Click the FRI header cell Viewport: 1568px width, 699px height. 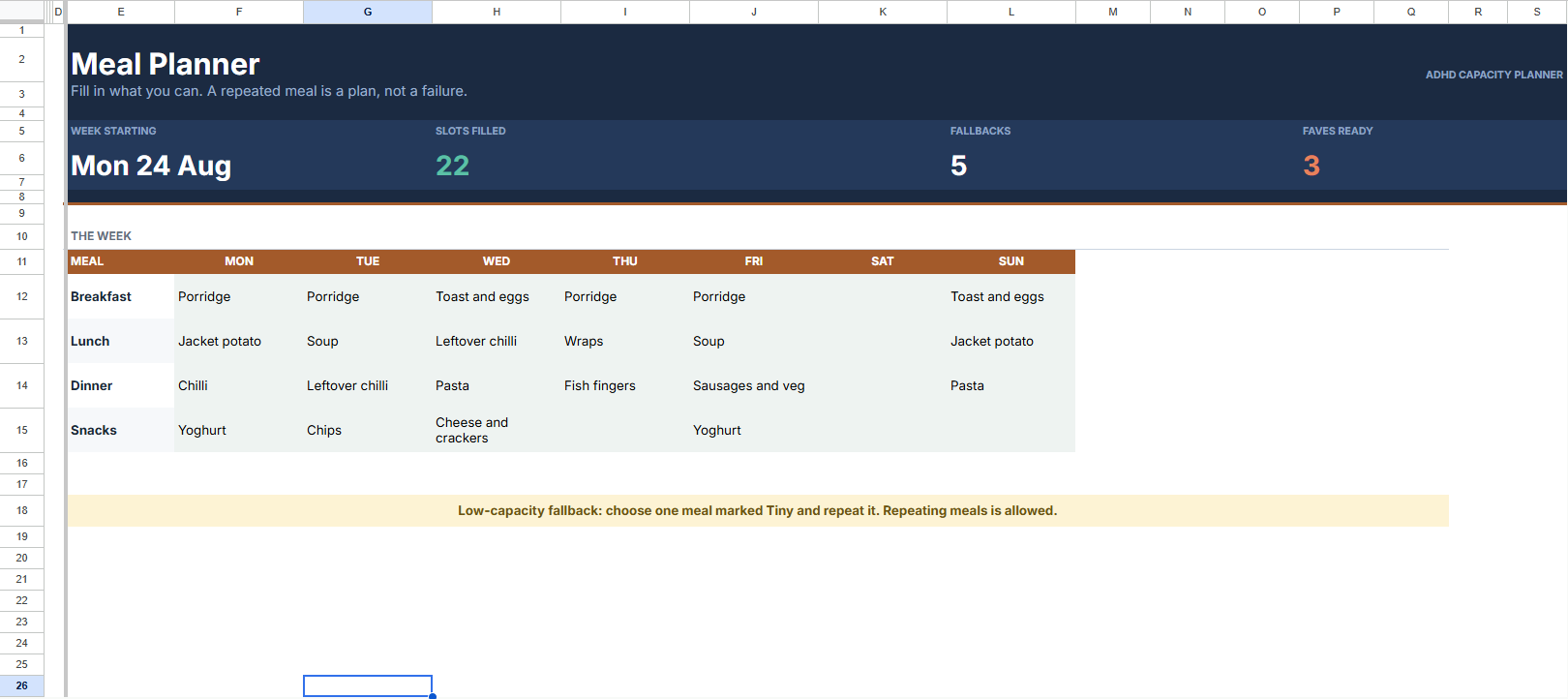coord(754,261)
